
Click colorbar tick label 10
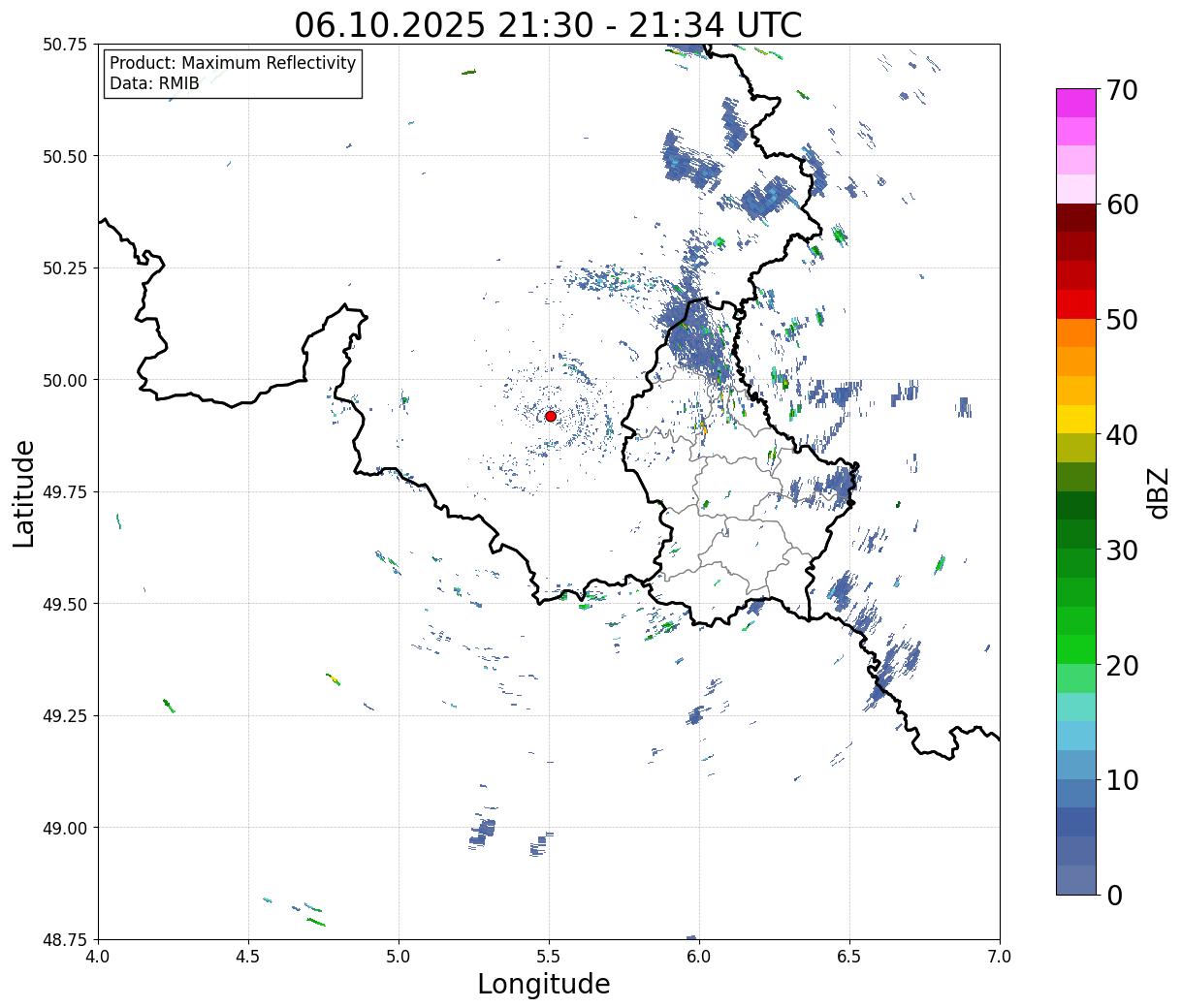(1121, 779)
